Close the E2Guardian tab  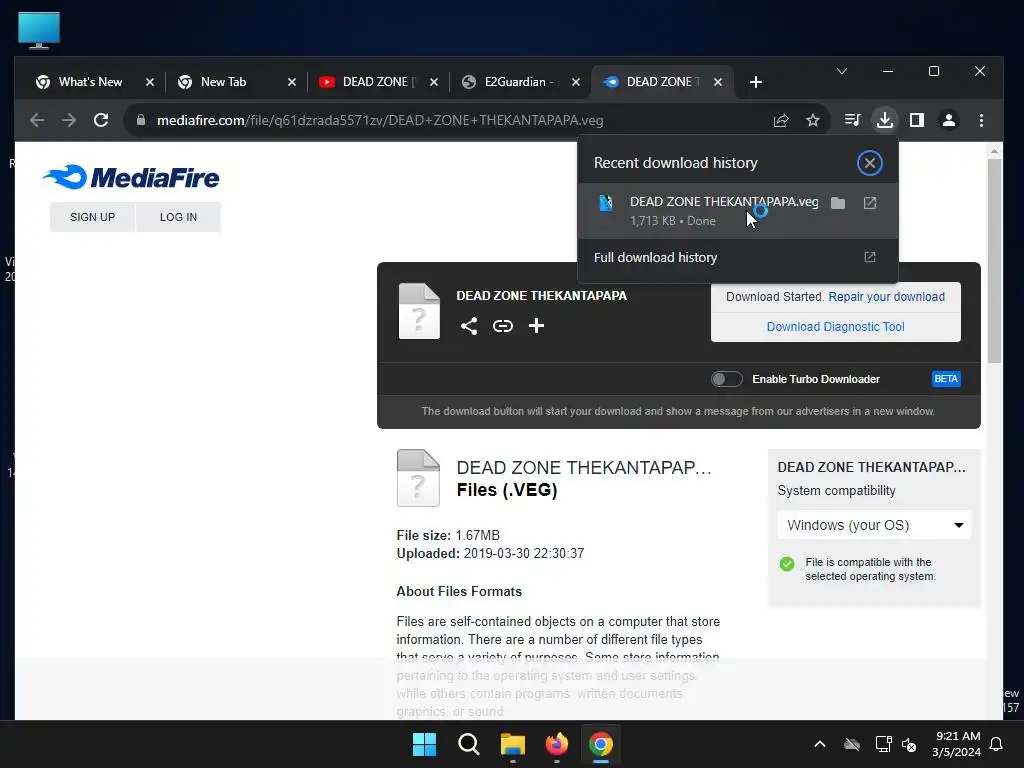coord(575,82)
